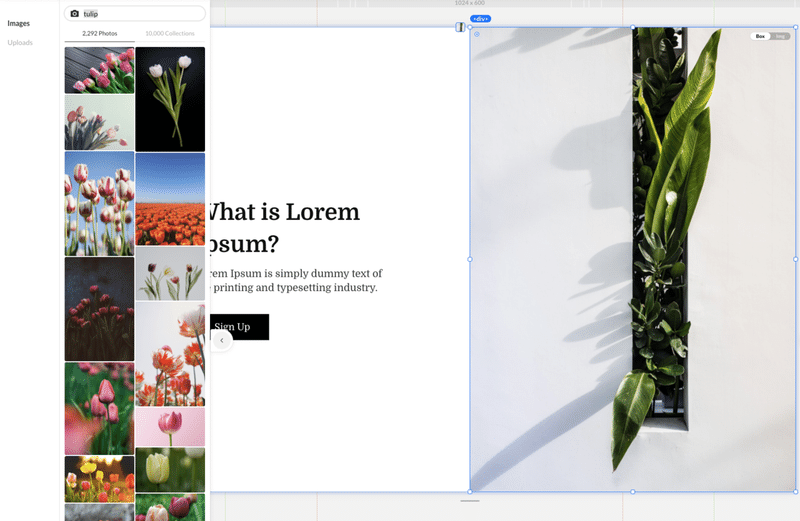The height and width of the screenshot is (521, 800).
Task: Switch the toggle to Img mode
Action: [x=781, y=36]
